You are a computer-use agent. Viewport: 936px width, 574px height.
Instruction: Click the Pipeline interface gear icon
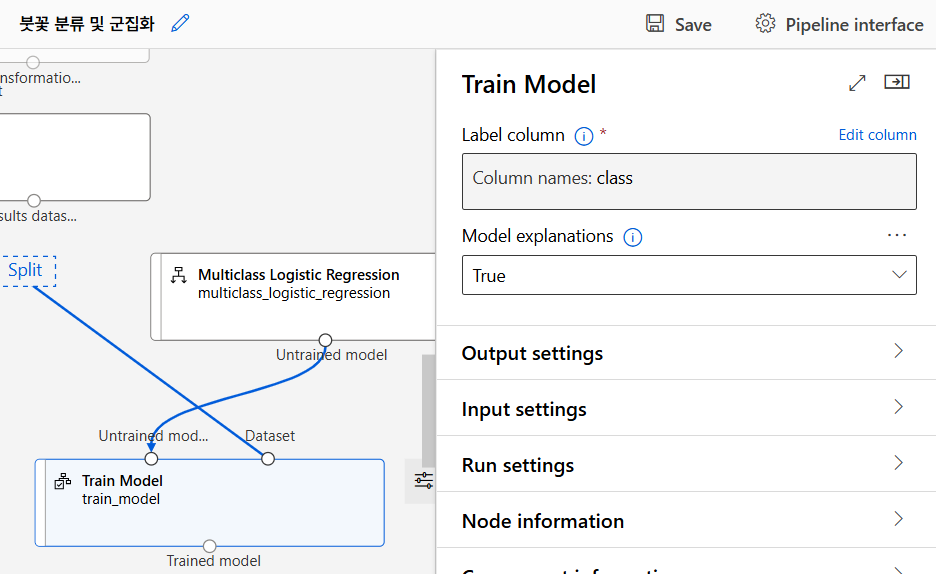(x=765, y=24)
